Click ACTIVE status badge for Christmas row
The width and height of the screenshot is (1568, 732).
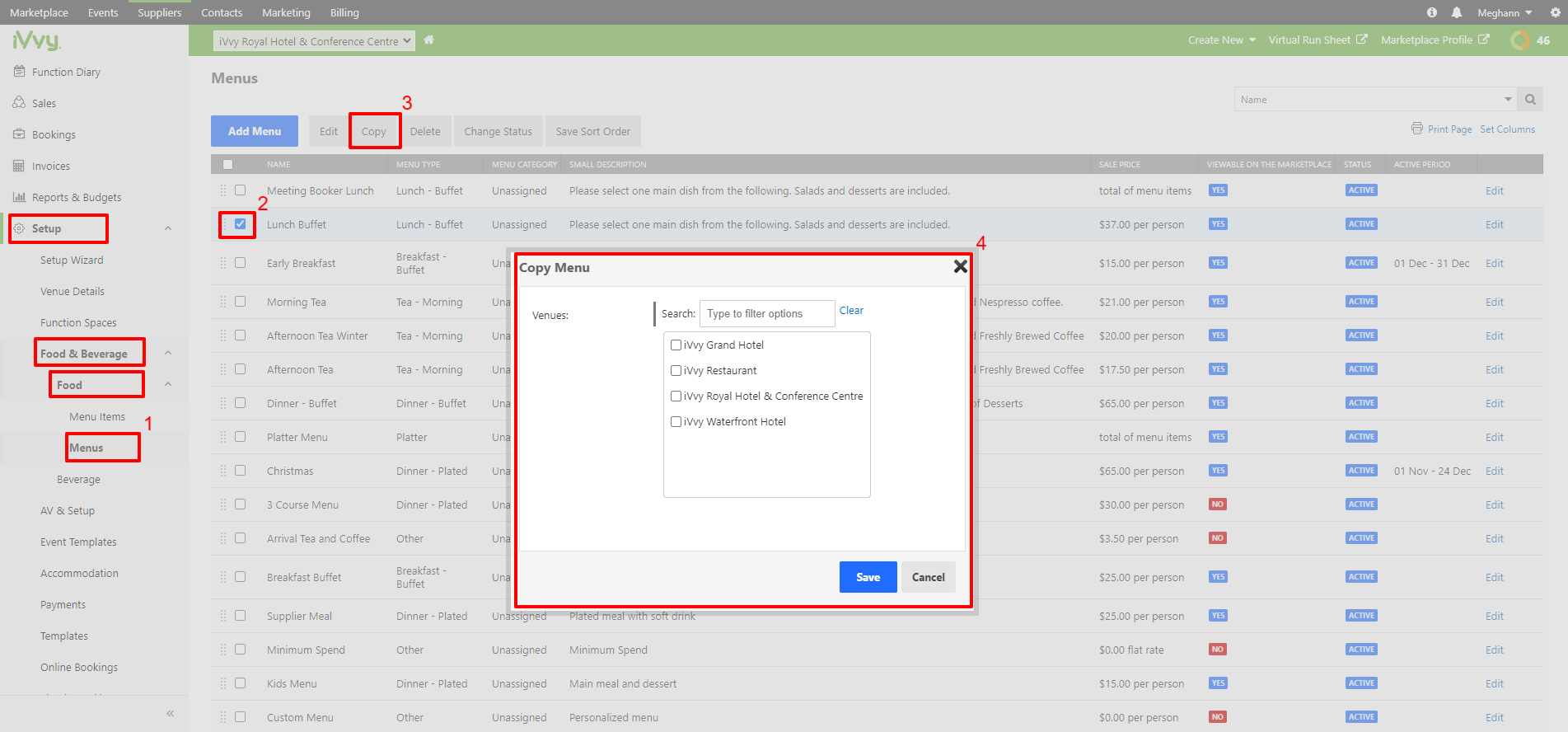1361,471
